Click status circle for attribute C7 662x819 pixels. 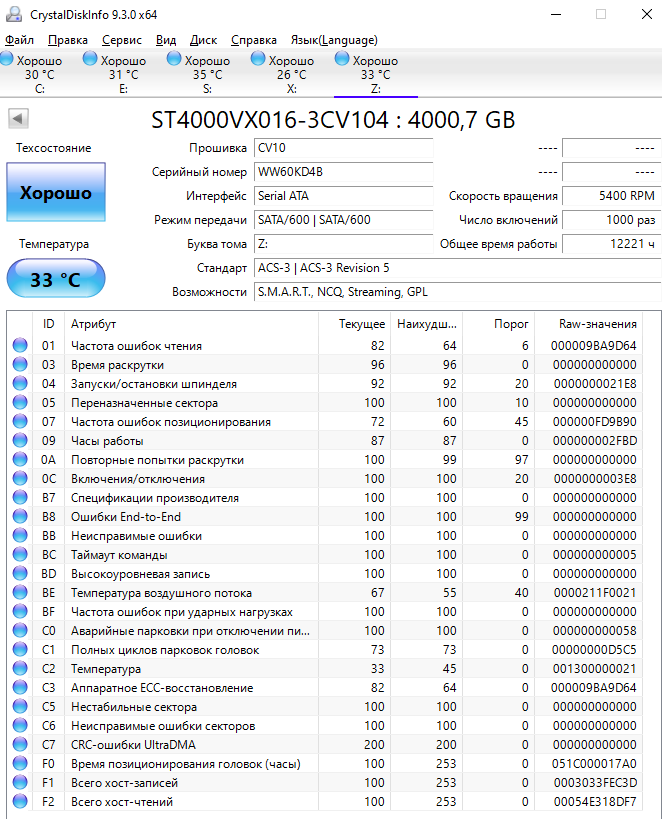[20, 744]
